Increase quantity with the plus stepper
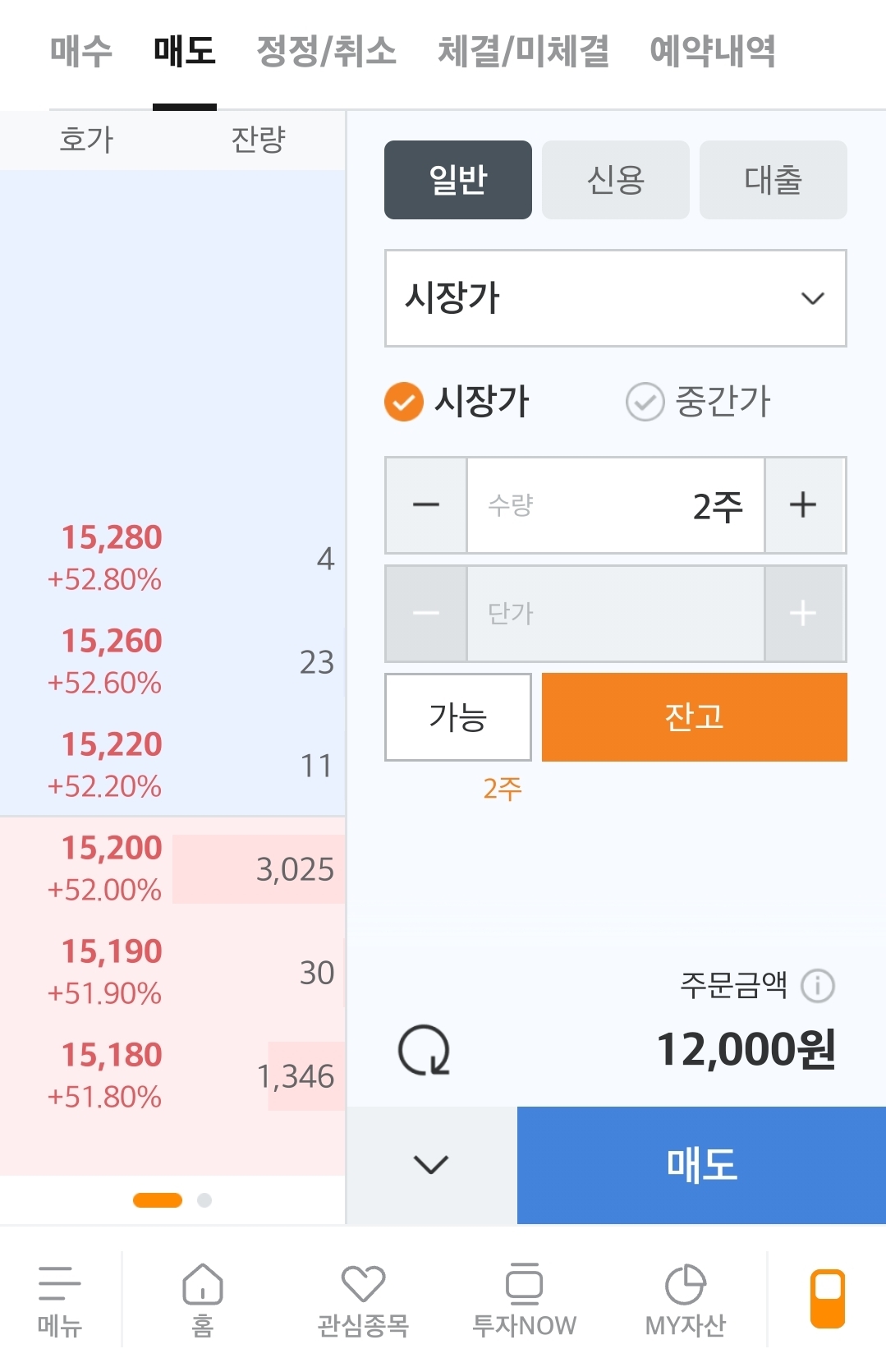The width and height of the screenshot is (886, 1372). [803, 504]
